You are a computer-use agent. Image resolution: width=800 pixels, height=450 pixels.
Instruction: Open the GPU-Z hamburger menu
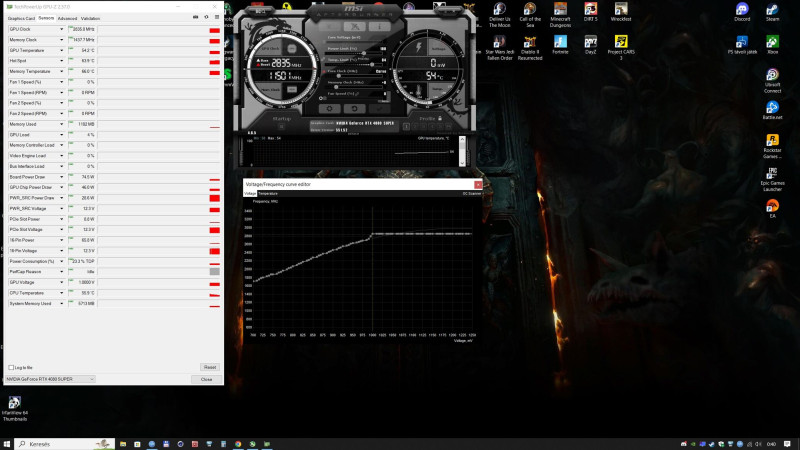(x=217, y=18)
